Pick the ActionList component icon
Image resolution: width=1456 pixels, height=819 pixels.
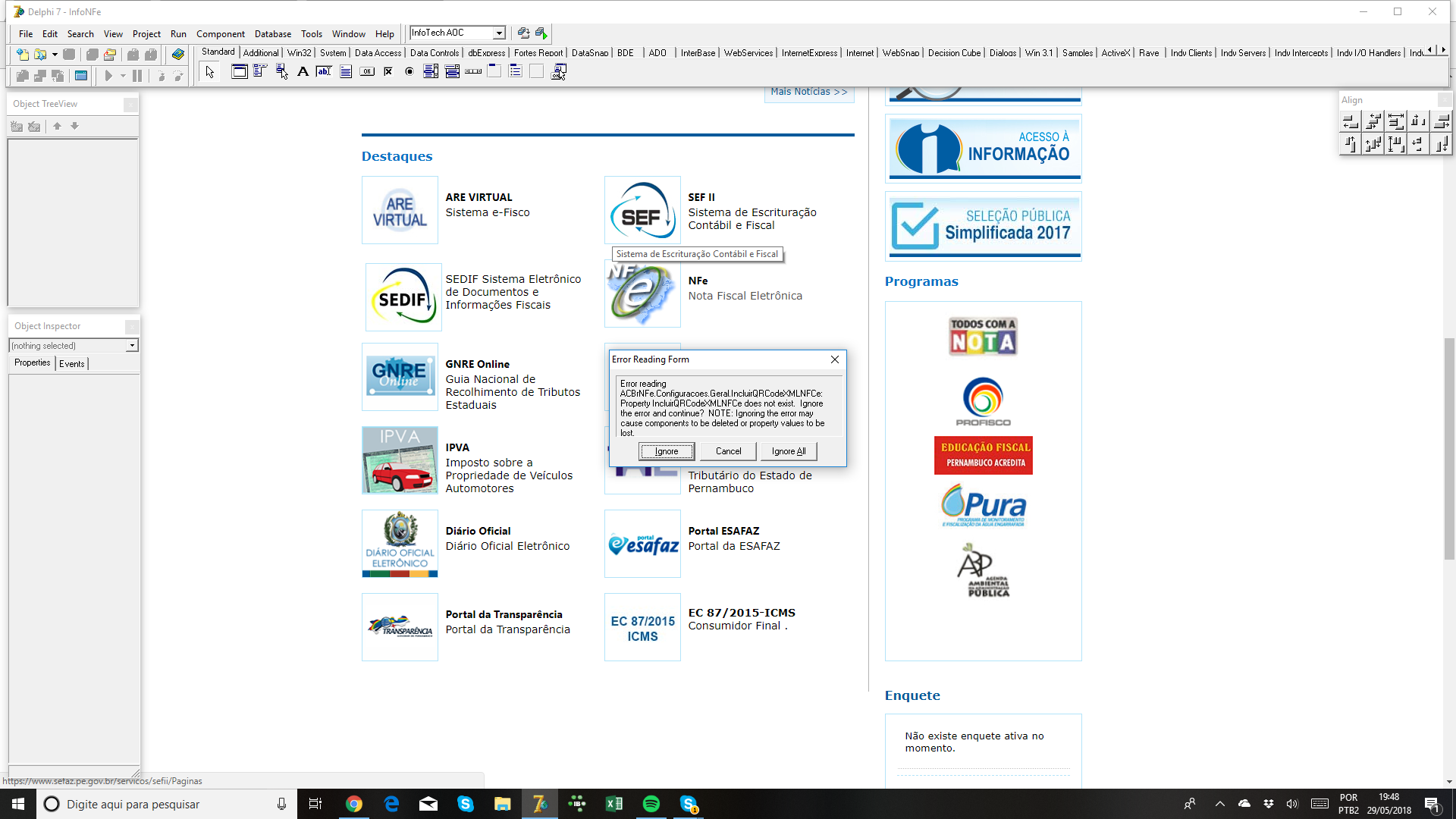click(x=559, y=72)
